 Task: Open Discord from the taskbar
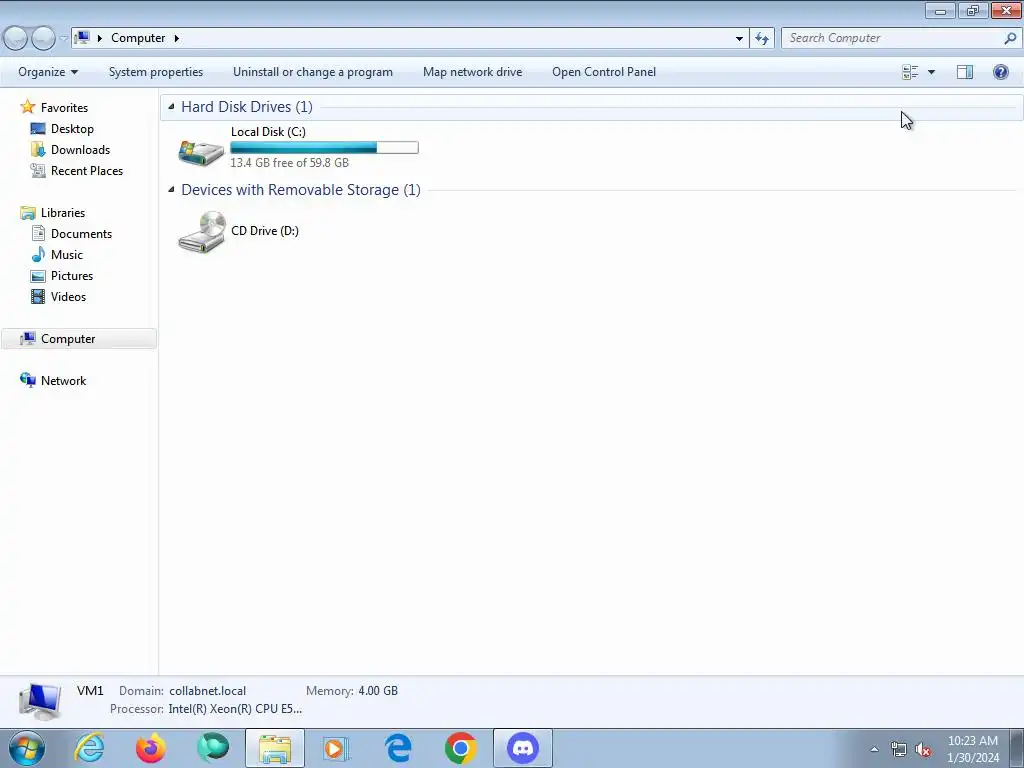coord(522,748)
